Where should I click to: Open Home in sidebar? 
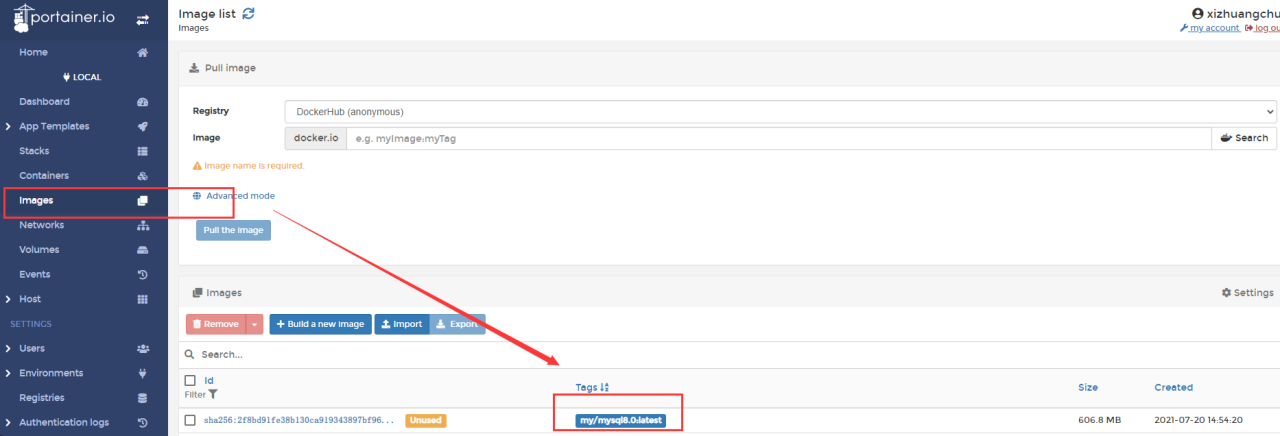(33, 52)
